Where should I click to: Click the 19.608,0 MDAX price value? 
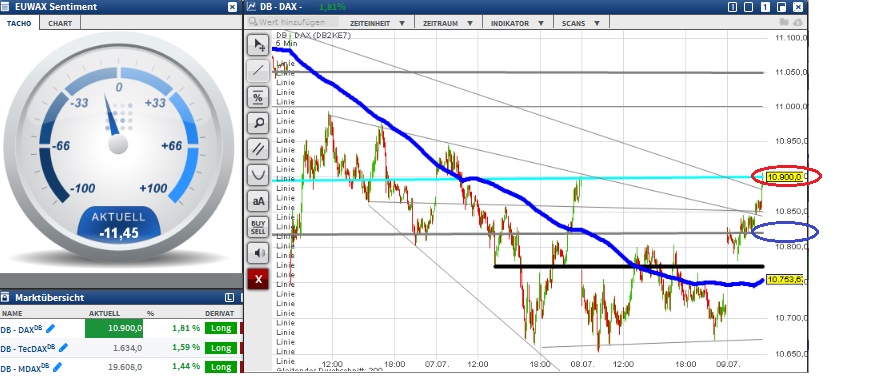[125, 367]
